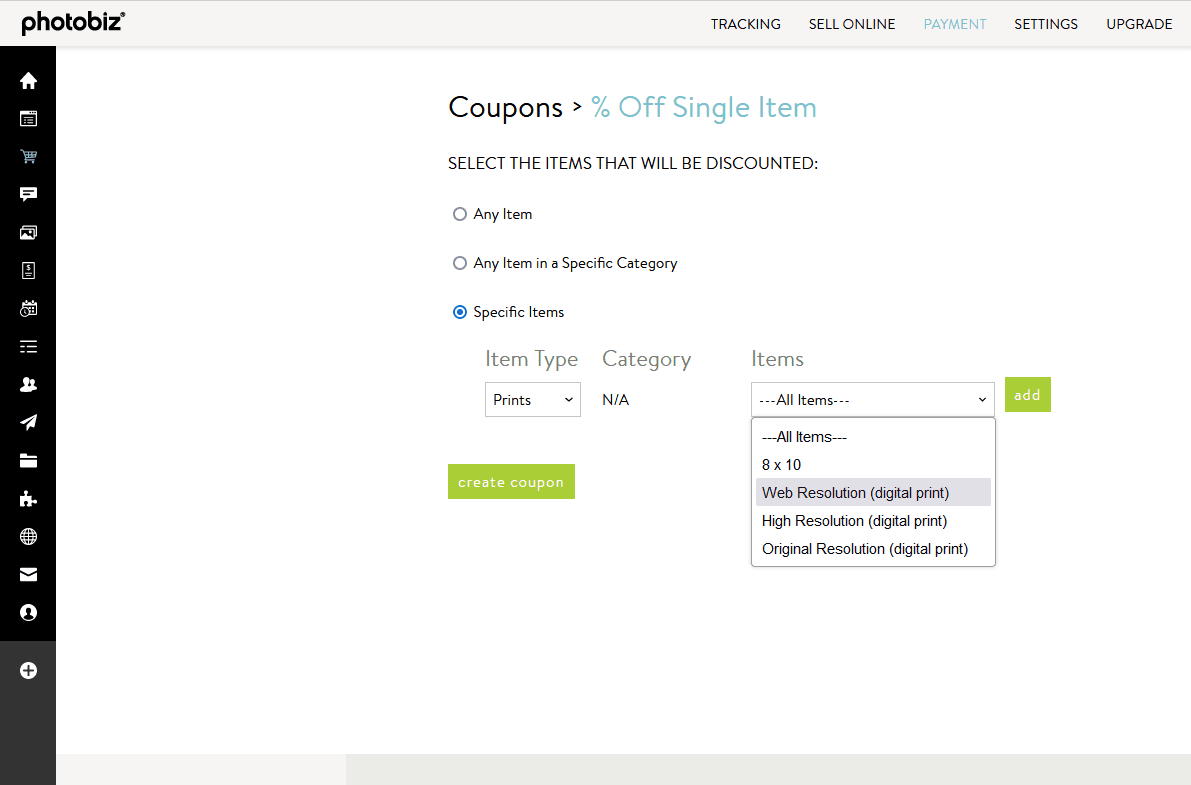
Task: Open the SETTINGS menu item
Action: [x=1045, y=23]
